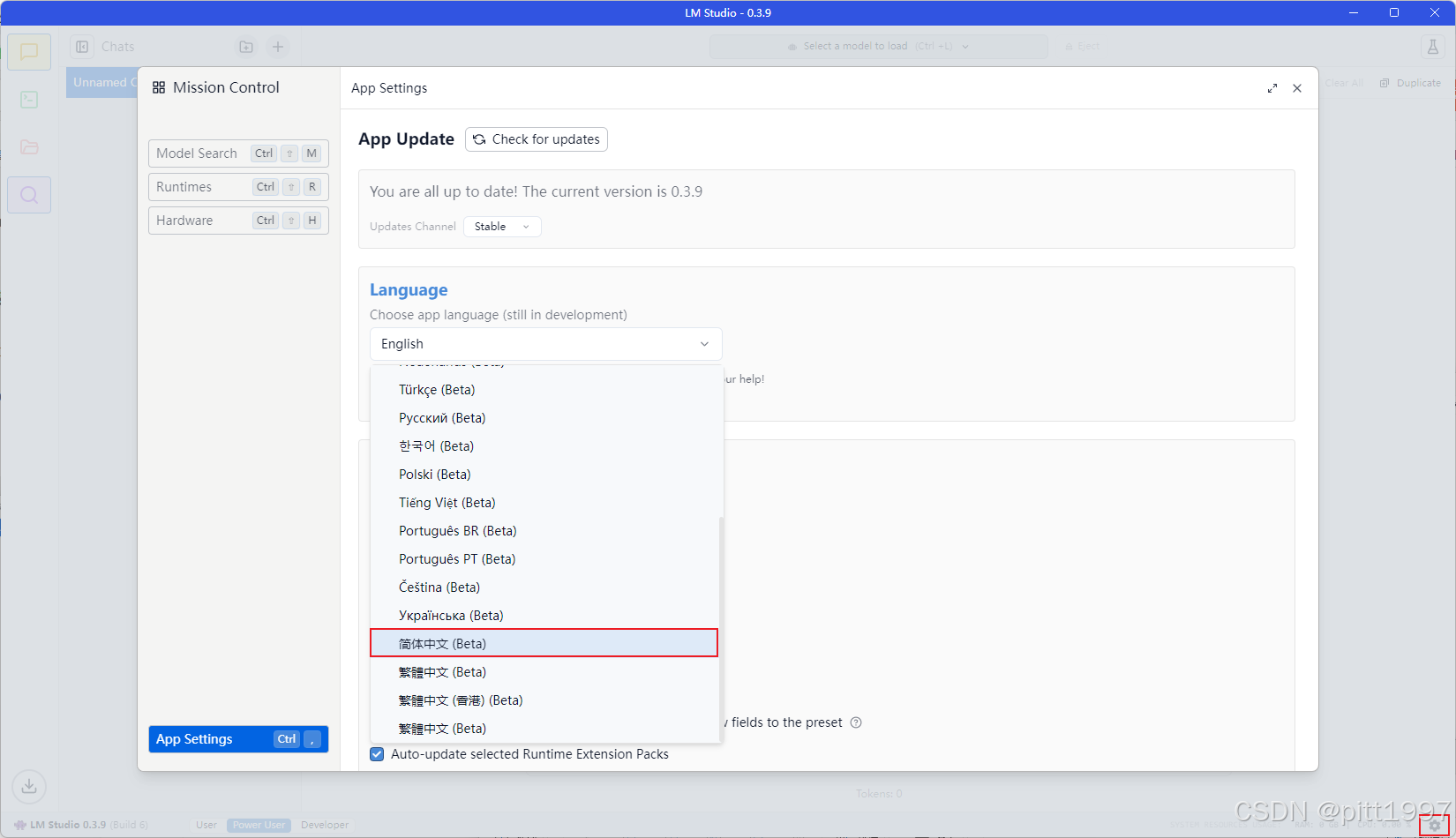Click Check for updates button
This screenshot has width=1456, height=838.
(537, 139)
